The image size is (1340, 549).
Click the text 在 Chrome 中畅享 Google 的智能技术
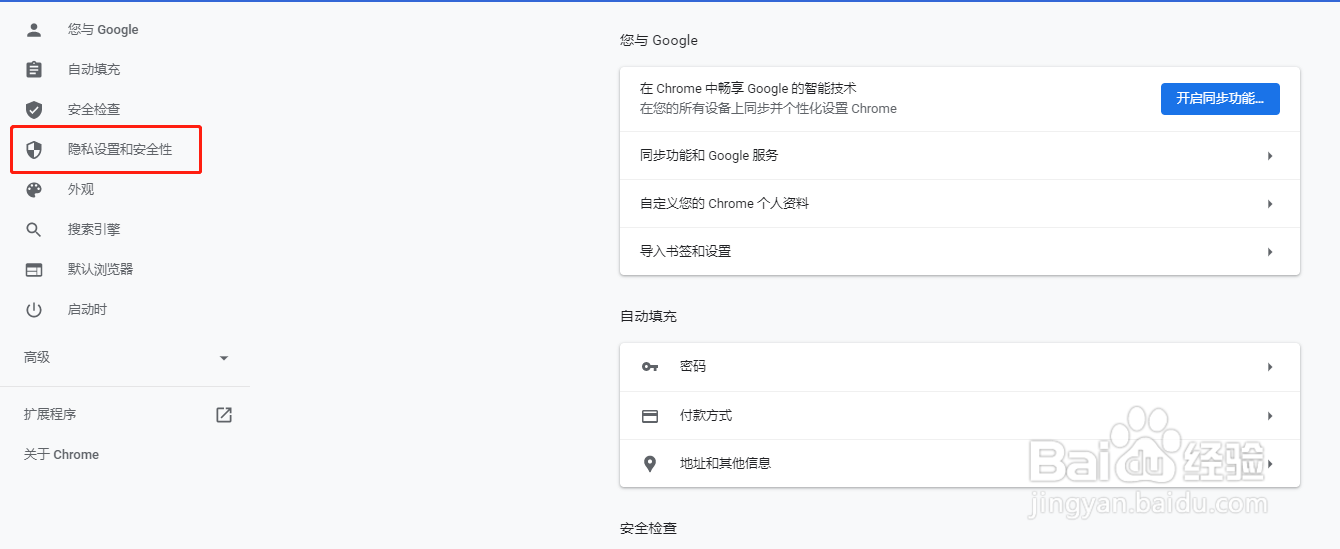pyautogui.click(x=748, y=89)
